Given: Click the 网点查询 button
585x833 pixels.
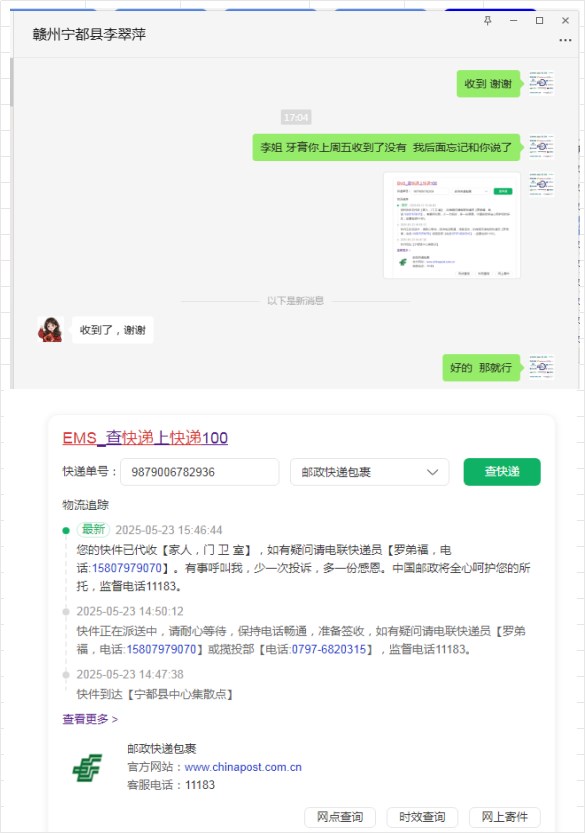Looking at the screenshot, I should pos(340,817).
